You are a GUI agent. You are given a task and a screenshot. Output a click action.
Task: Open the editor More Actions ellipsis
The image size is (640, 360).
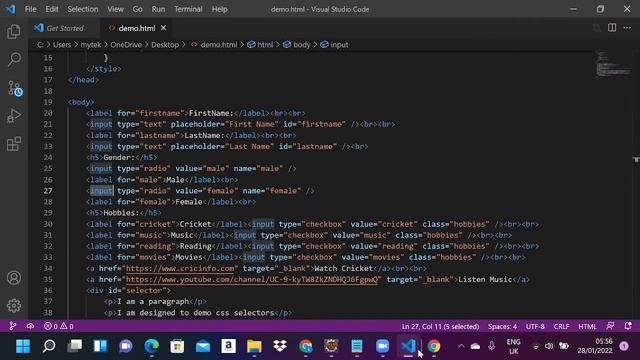627,28
